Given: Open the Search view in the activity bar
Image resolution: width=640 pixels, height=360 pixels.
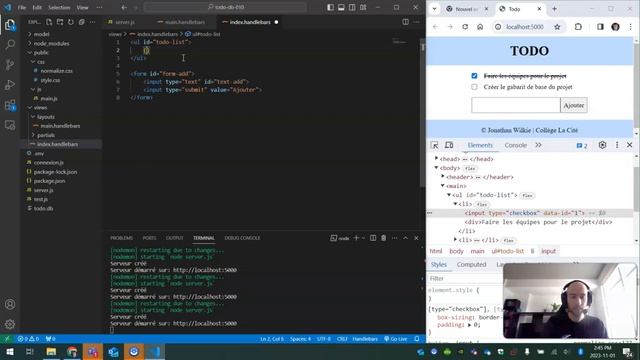Looking at the screenshot, I should click(x=10, y=44).
